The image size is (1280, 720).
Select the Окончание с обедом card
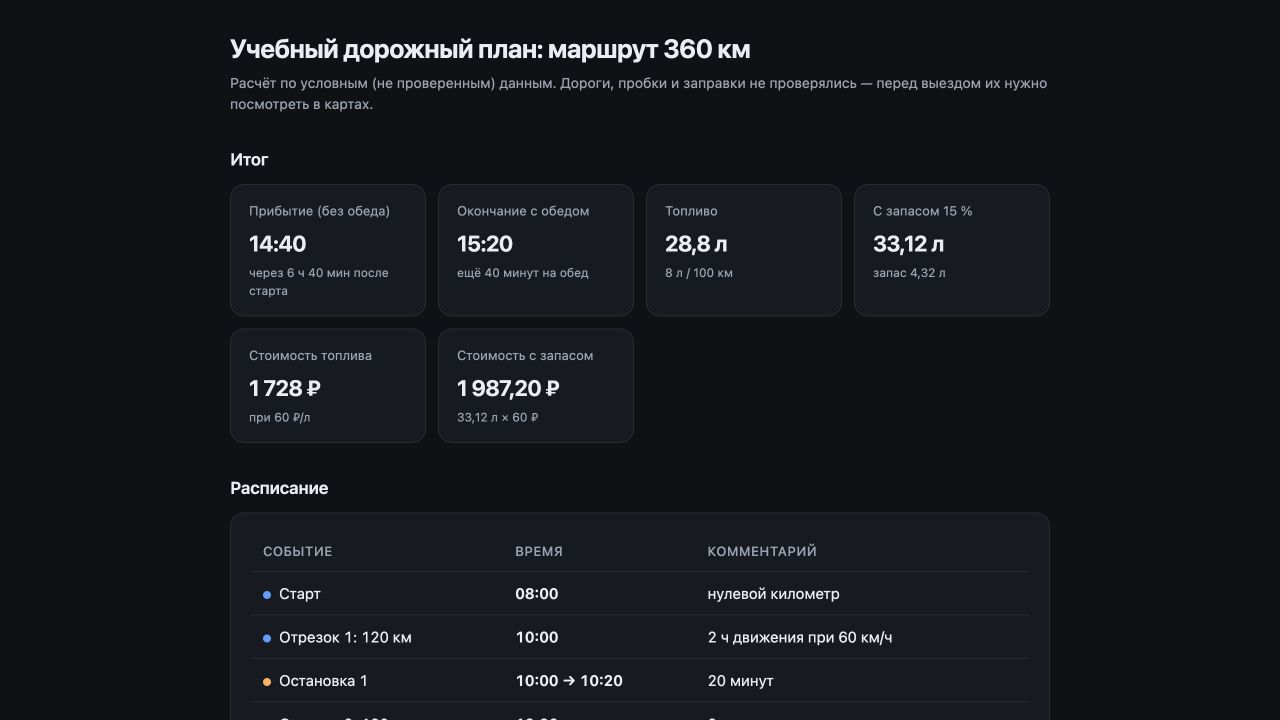[x=536, y=250]
